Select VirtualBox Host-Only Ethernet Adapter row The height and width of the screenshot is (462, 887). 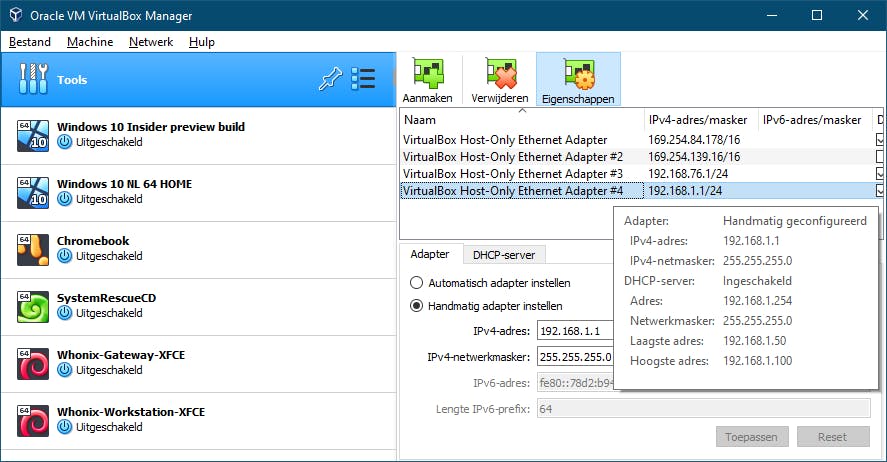[x=641, y=140]
